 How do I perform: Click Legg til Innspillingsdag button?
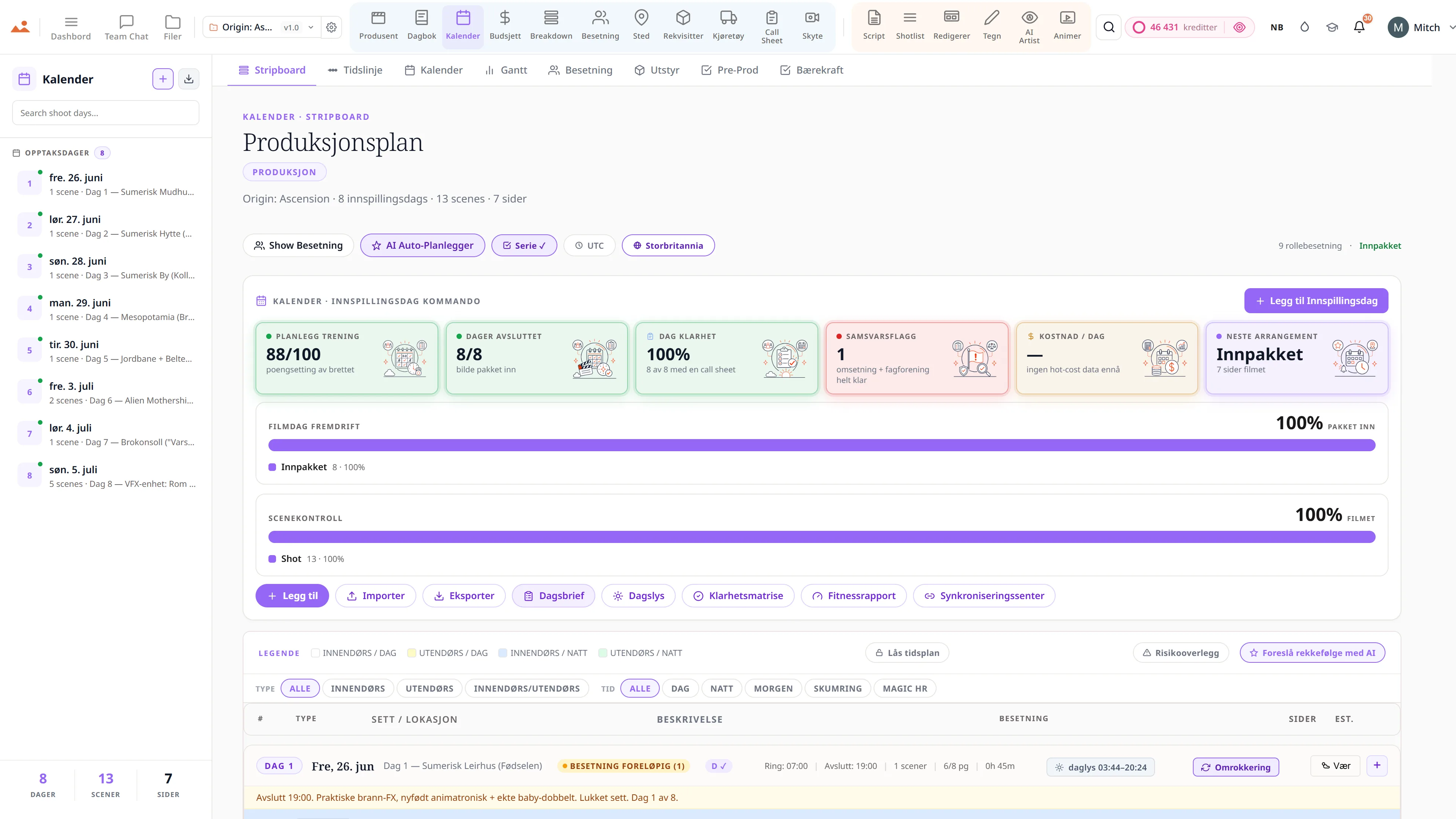coord(1316,301)
